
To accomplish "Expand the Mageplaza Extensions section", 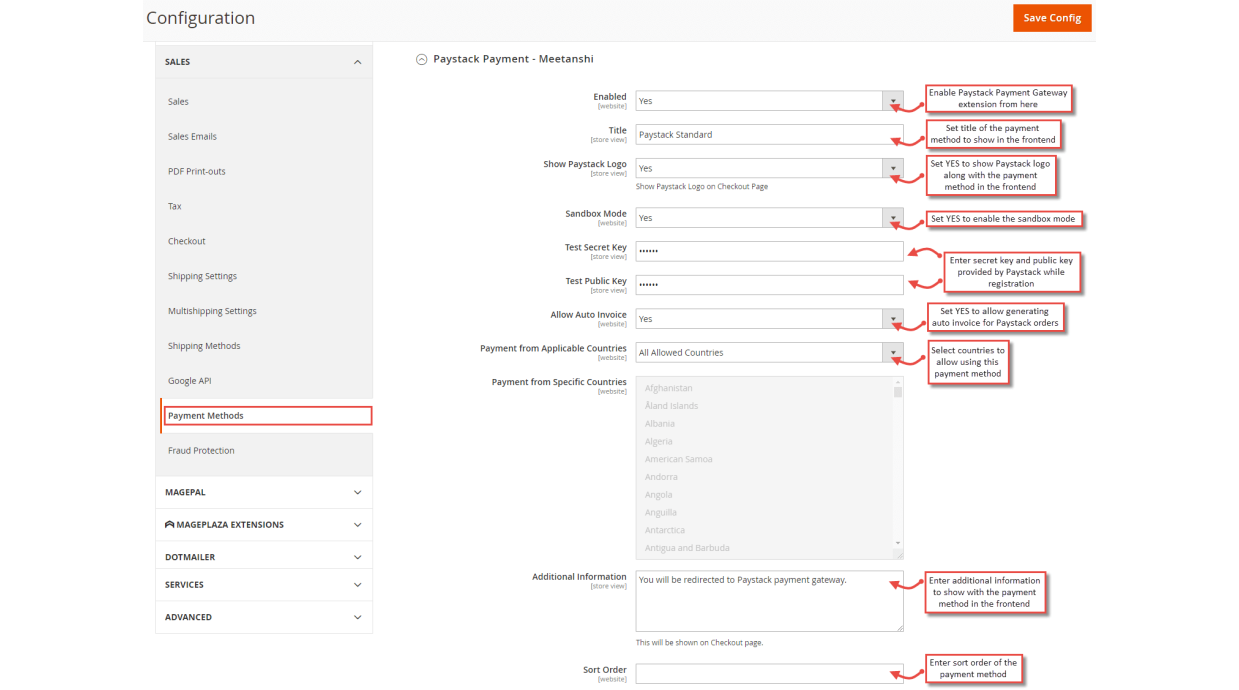I will [x=264, y=524].
